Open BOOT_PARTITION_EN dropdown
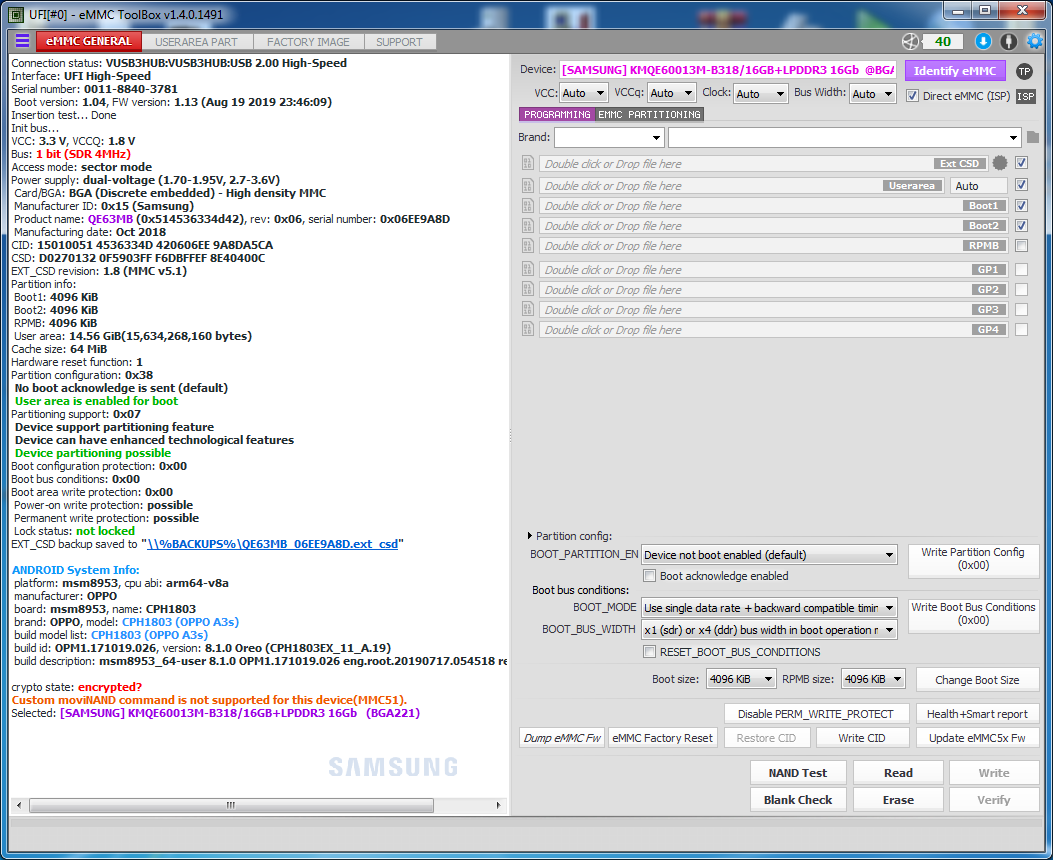 [769, 555]
